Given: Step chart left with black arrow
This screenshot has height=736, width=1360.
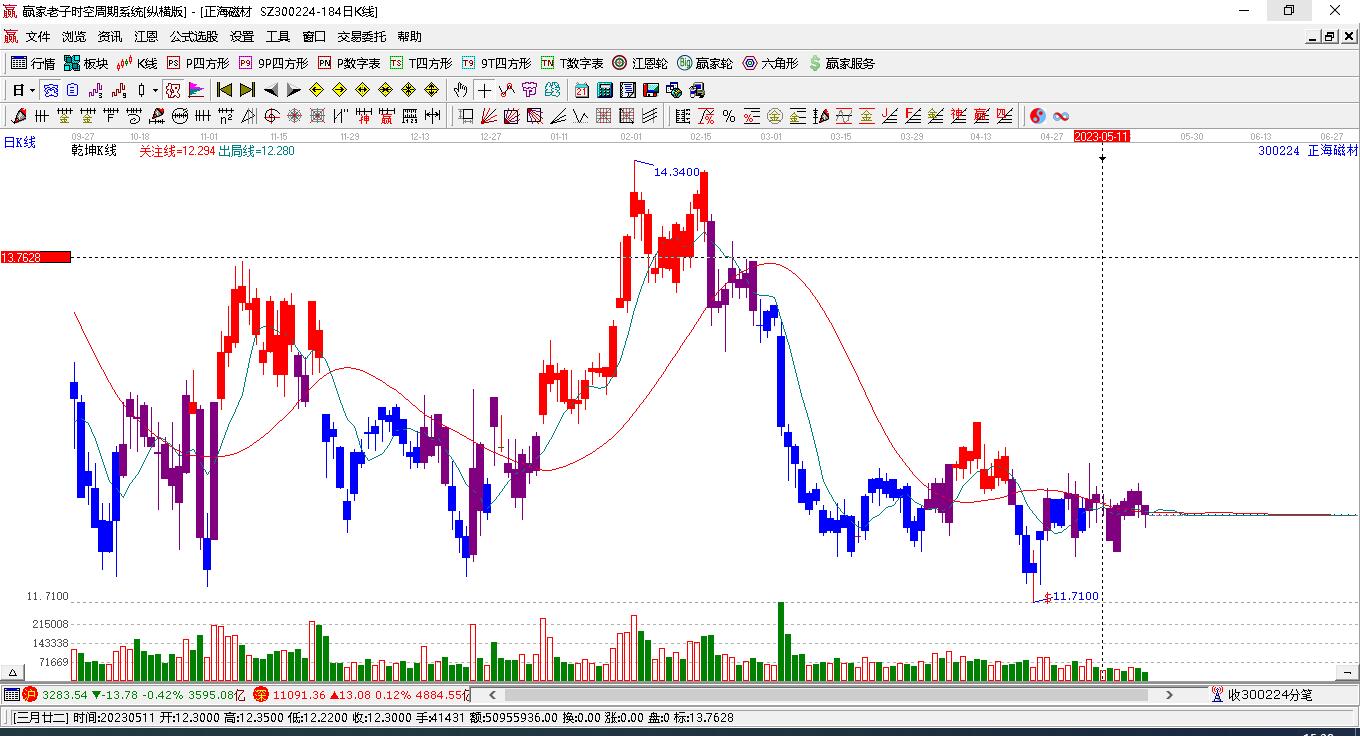Looking at the screenshot, I should tap(270, 90).
